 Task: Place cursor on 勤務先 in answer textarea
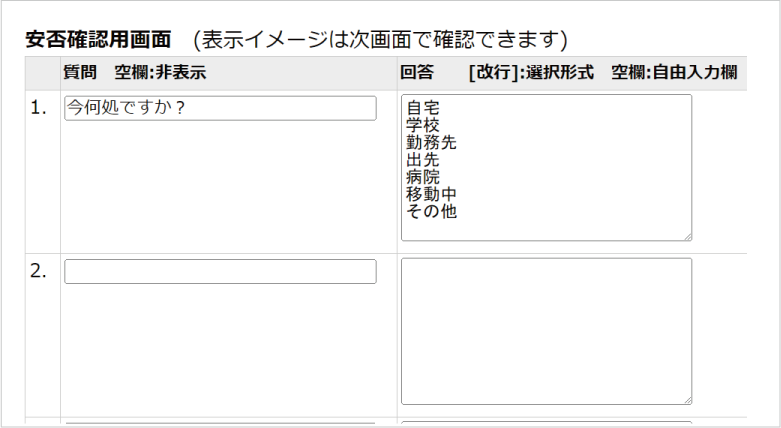point(431,142)
